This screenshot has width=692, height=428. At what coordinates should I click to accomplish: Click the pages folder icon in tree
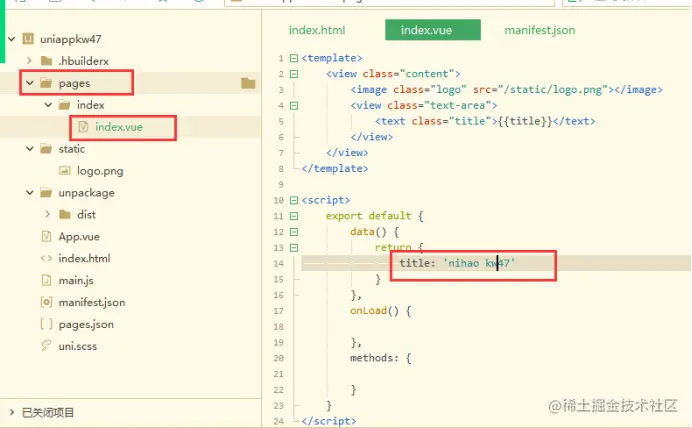[46, 83]
